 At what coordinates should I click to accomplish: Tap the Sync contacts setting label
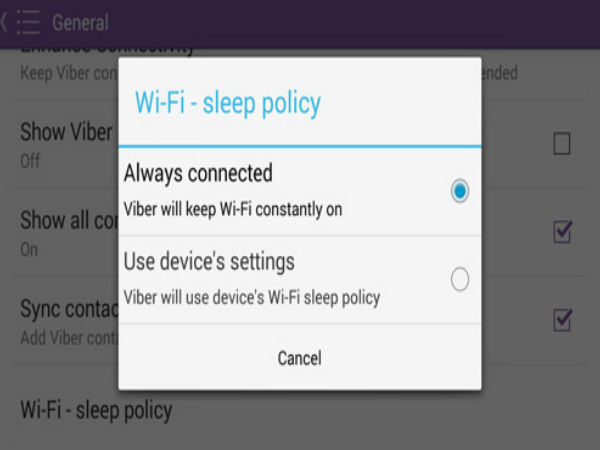click(x=69, y=309)
